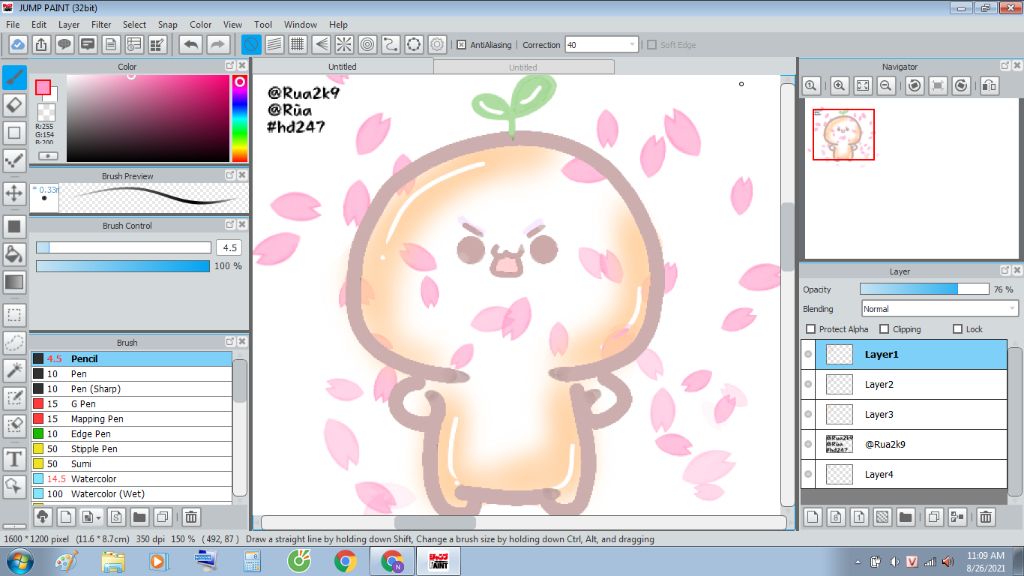Hide Layer3 via its visibility dot
This screenshot has width=1024, height=576.
tap(808, 414)
